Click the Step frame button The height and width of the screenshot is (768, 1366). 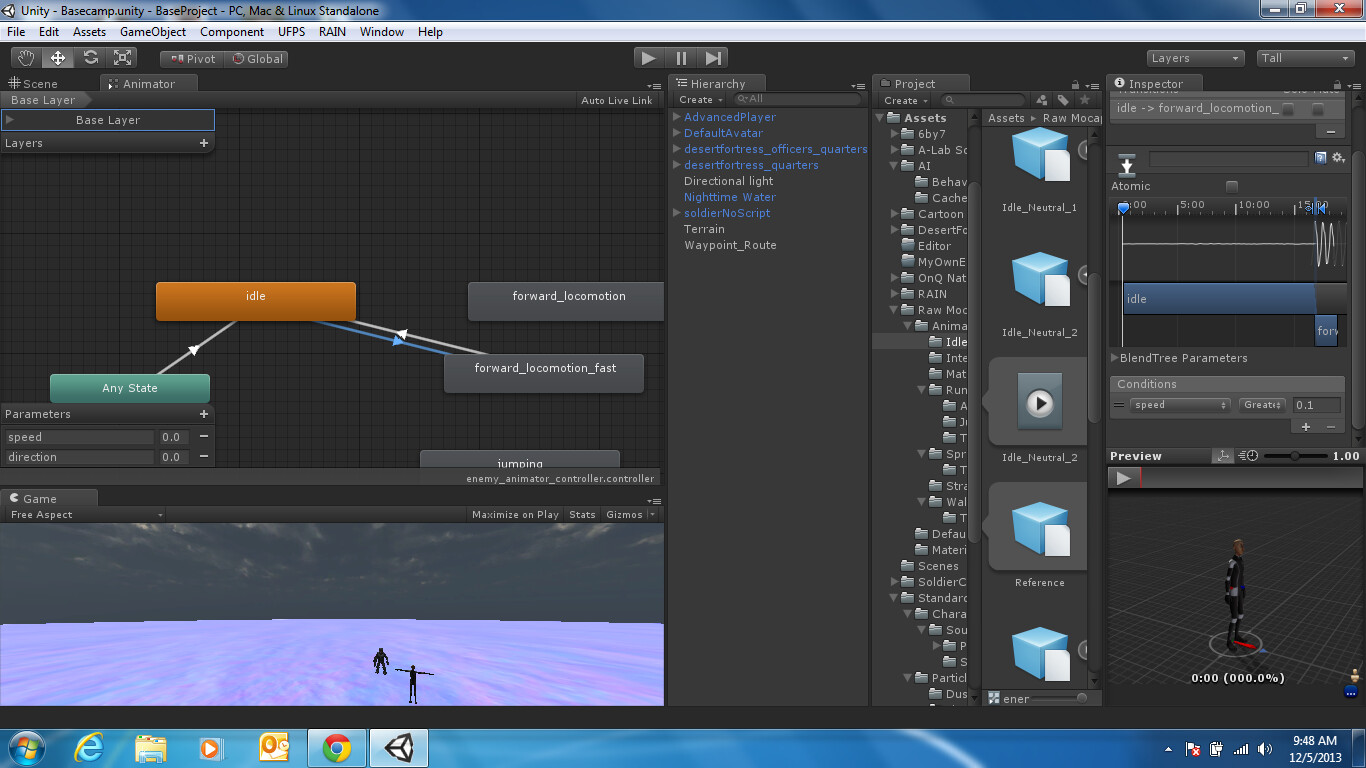pos(713,57)
